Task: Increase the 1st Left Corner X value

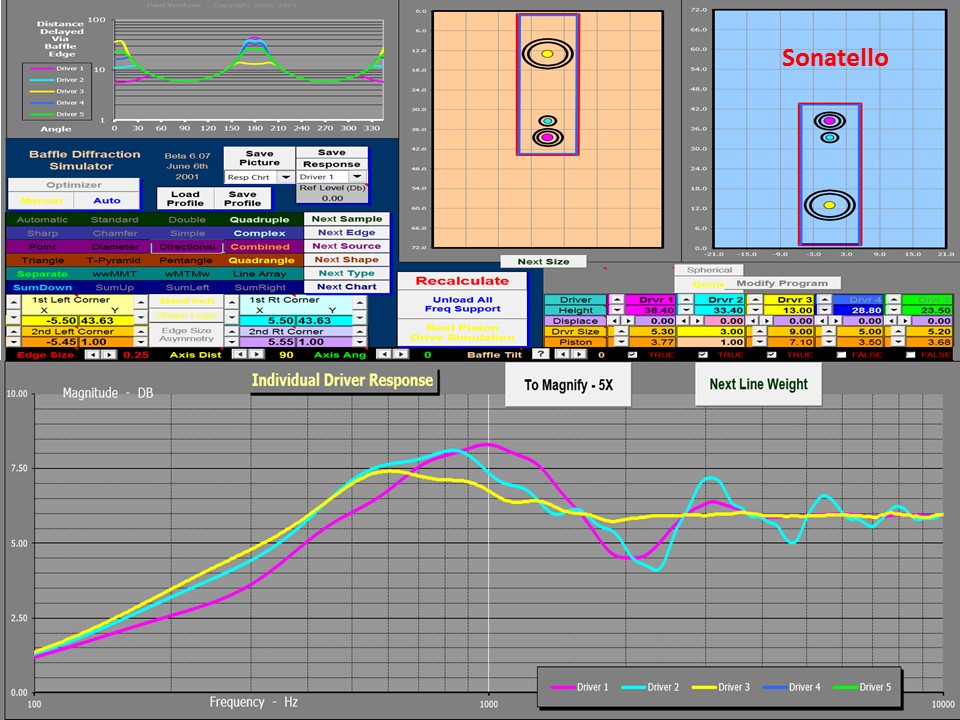Action: [x=12, y=301]
